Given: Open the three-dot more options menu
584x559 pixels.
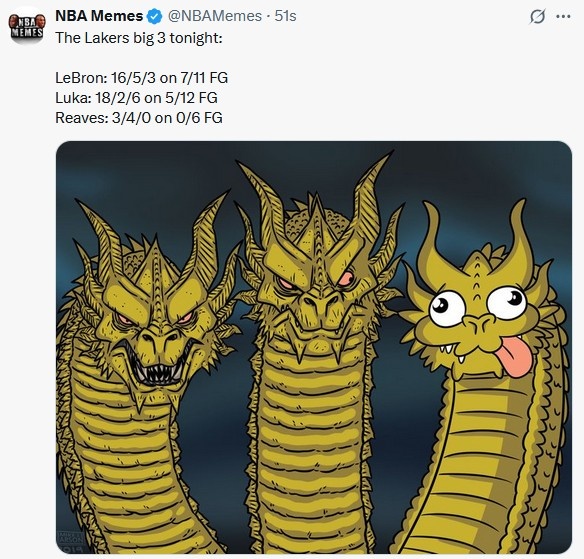Looking at the screenshot, I should click(x=563, y=16).
